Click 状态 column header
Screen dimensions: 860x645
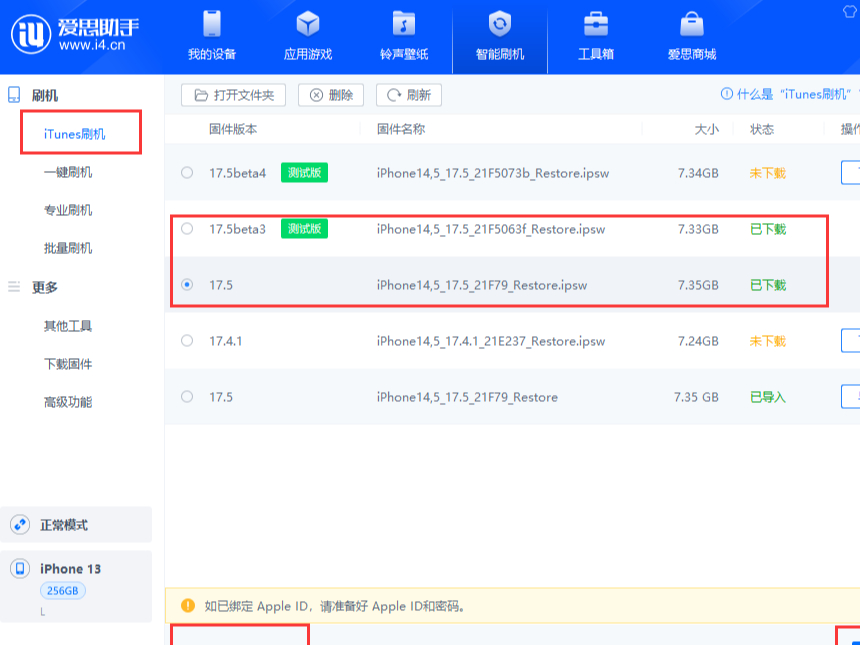coord(762,129)
